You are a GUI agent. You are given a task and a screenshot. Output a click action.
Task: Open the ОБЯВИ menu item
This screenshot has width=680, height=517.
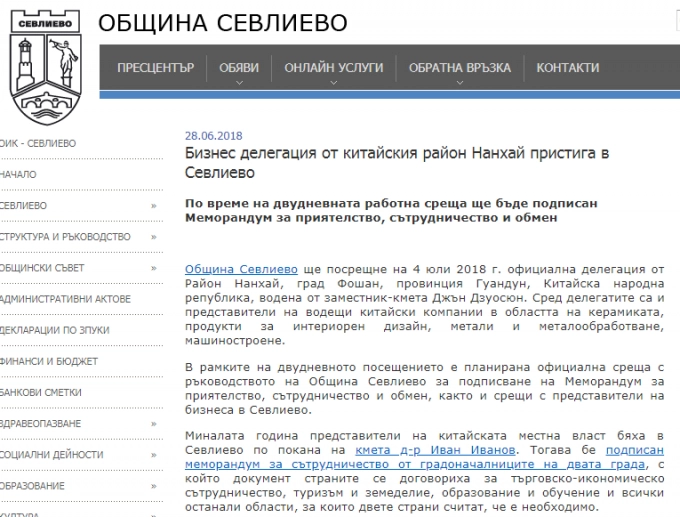[239, 68]
